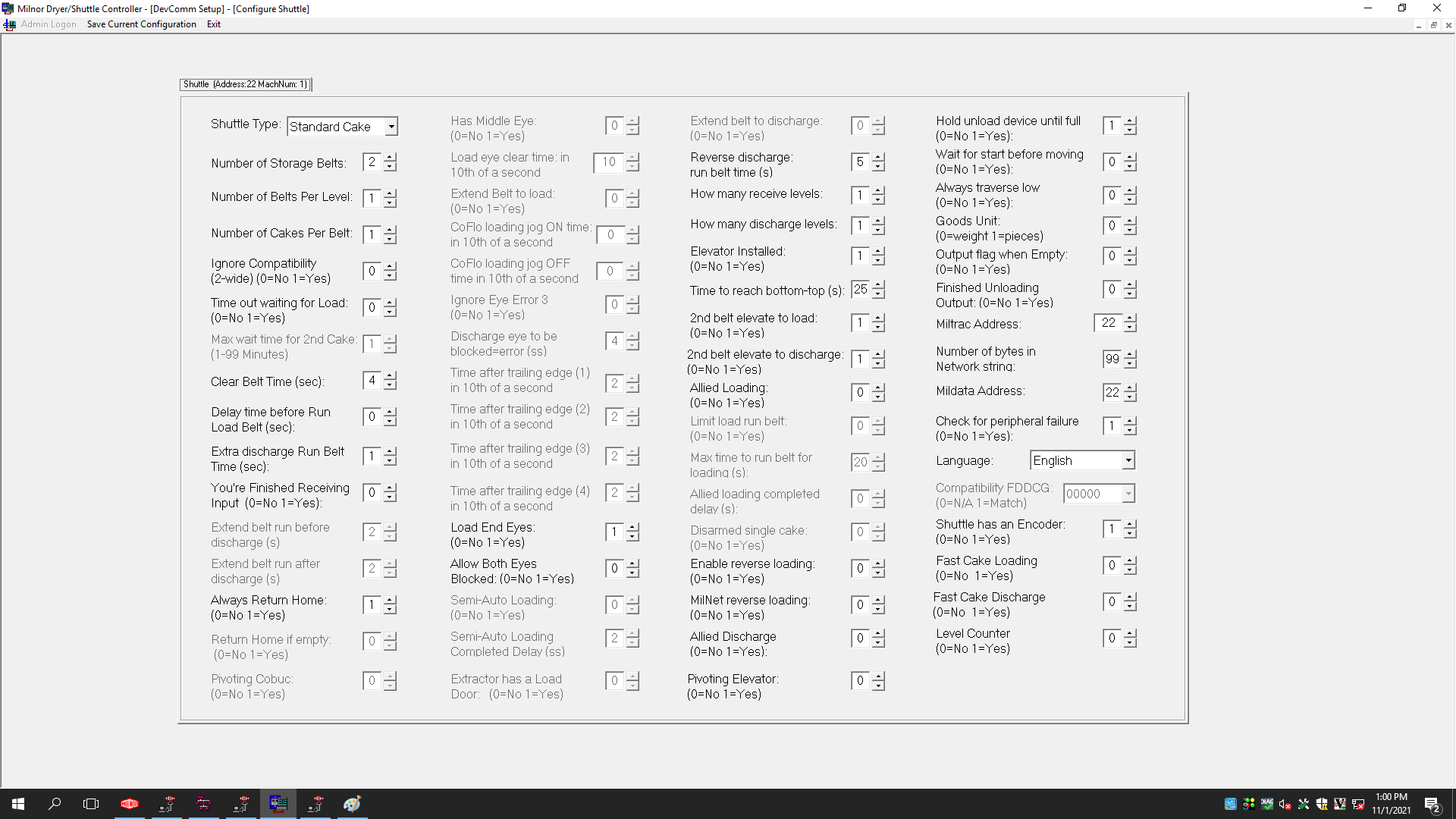Expand Compatibility FDDCG dropdown

(x=1128, y=494)
